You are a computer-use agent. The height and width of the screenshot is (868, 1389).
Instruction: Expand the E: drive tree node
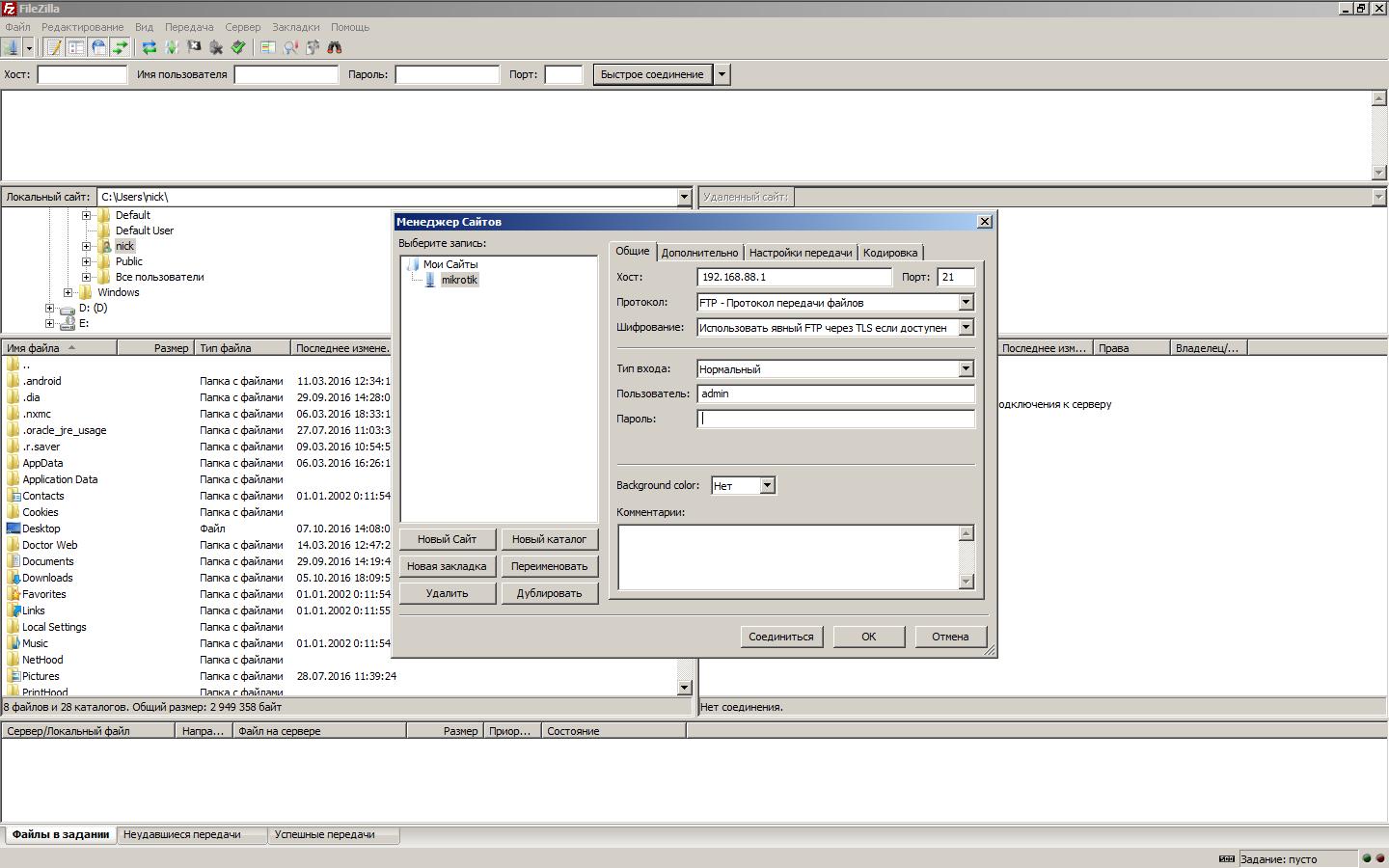[x=49, y=323]
